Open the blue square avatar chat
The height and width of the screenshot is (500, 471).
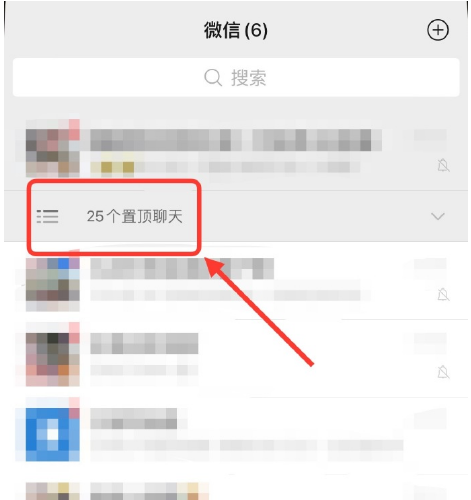tap(53, 434)
